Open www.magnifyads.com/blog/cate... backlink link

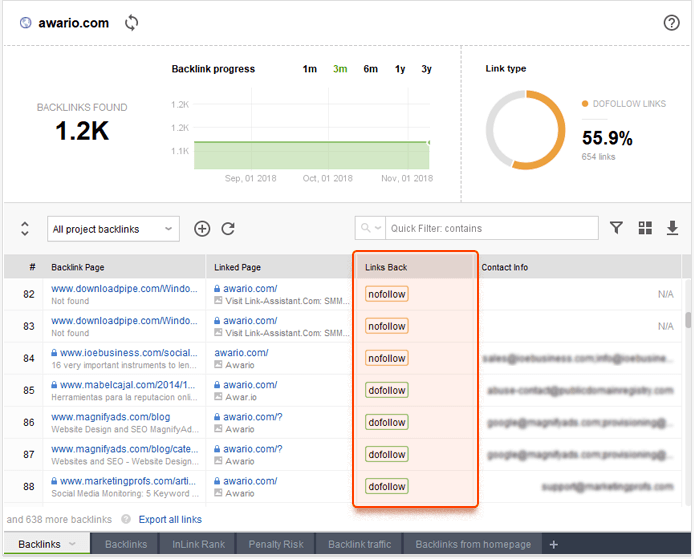[x=124, y=449]
